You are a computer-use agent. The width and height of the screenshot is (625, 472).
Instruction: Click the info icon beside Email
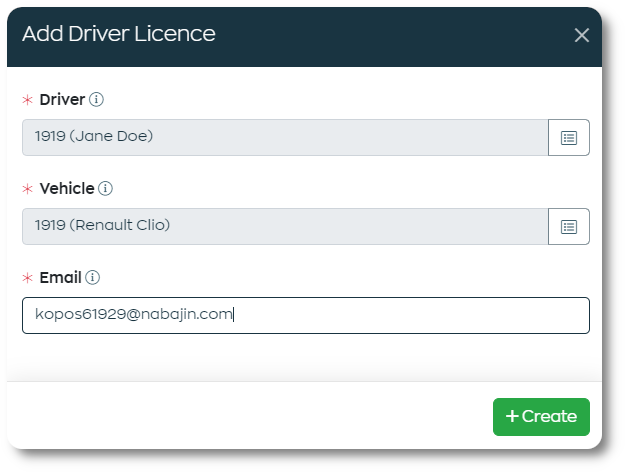pos(93,278)
